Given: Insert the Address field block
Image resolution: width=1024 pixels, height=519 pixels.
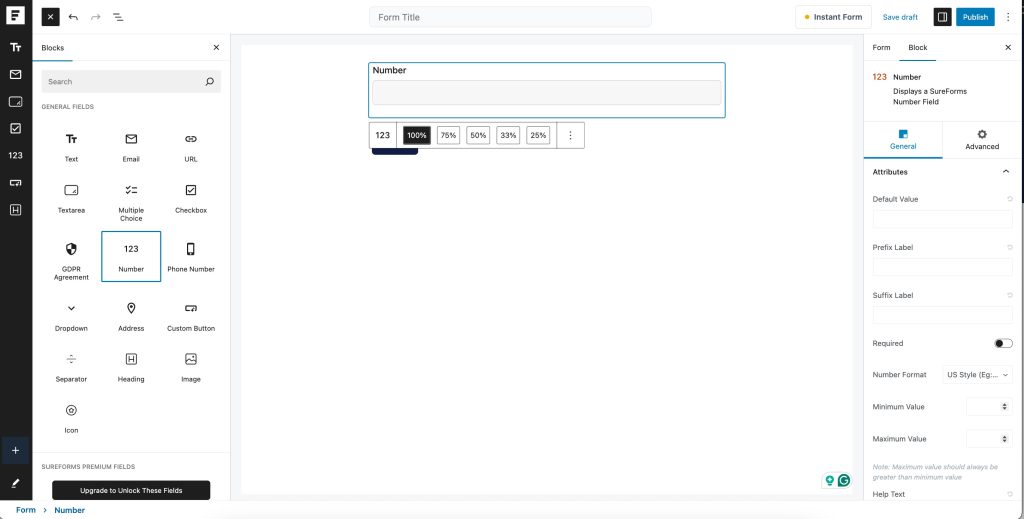Looking at the screenshot, I should point(131,315).
